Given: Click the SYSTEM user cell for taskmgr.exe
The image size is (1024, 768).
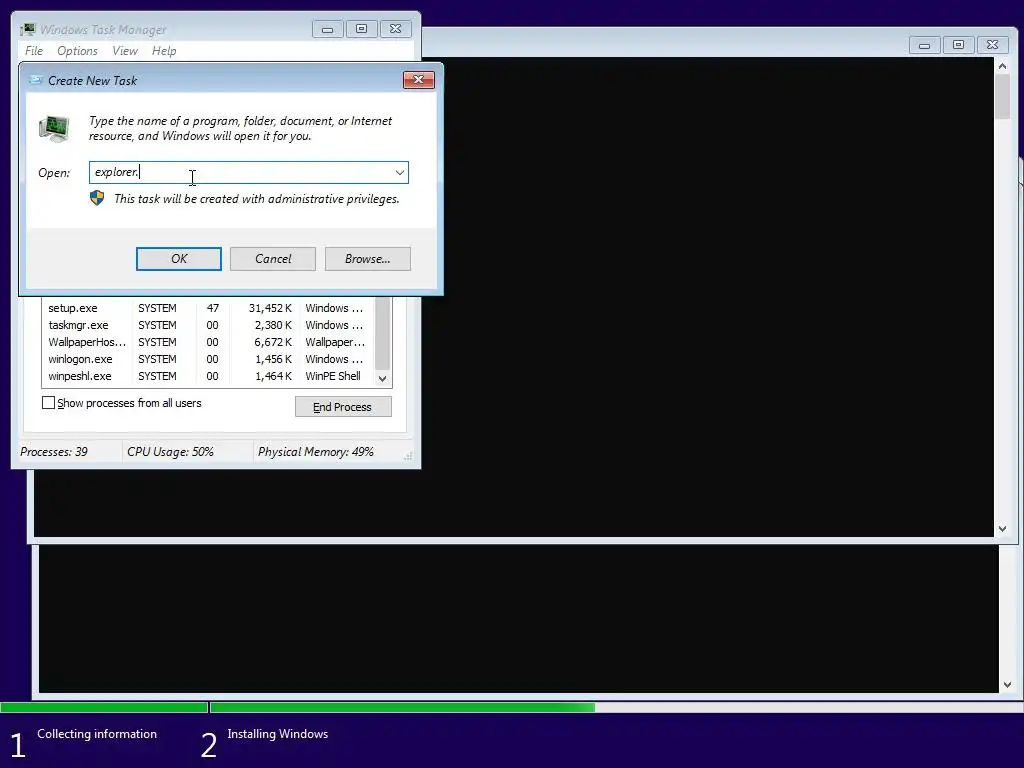Looking at the screenshot, I should pos(157,325).
